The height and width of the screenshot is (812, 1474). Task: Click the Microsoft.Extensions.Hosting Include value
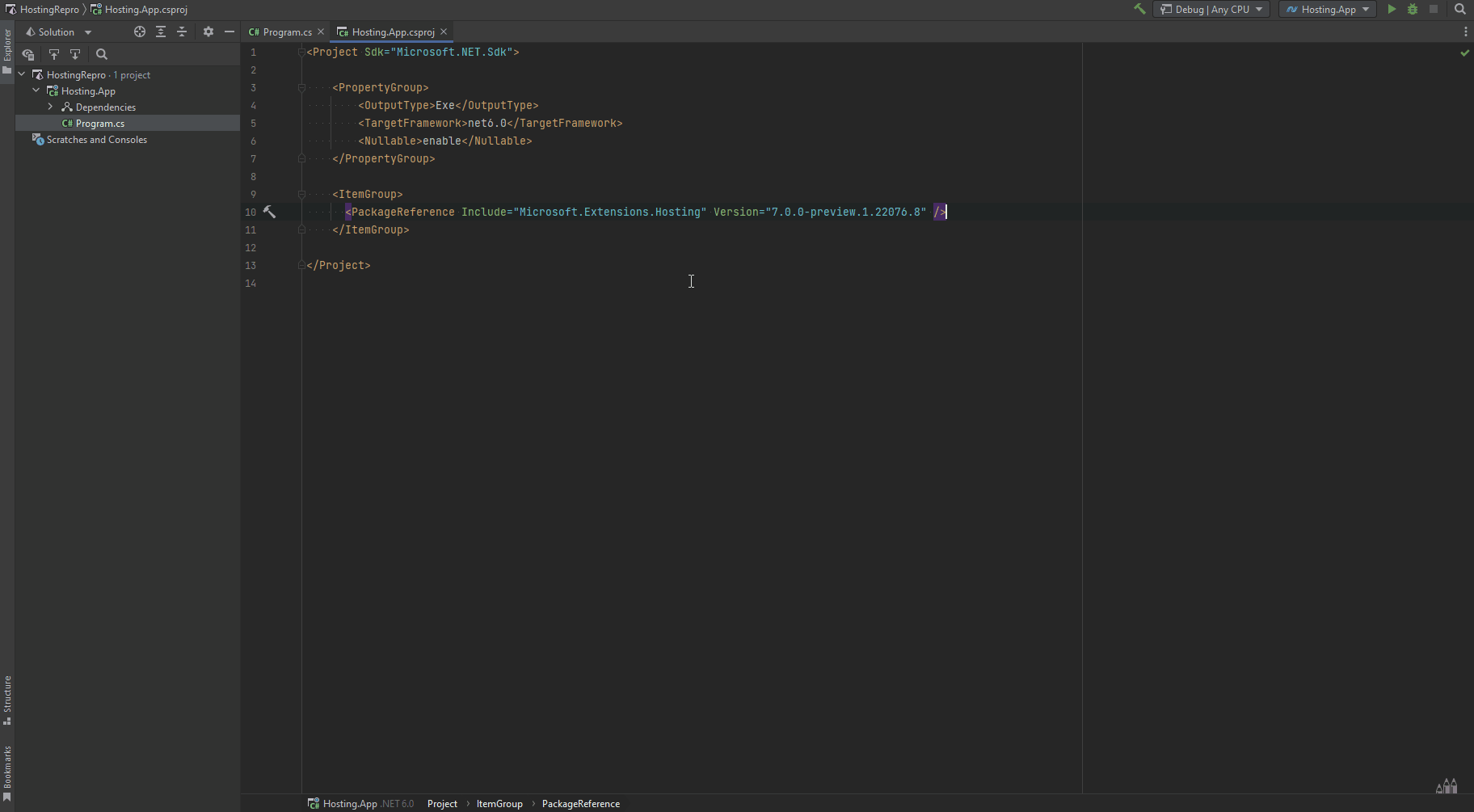610,212
